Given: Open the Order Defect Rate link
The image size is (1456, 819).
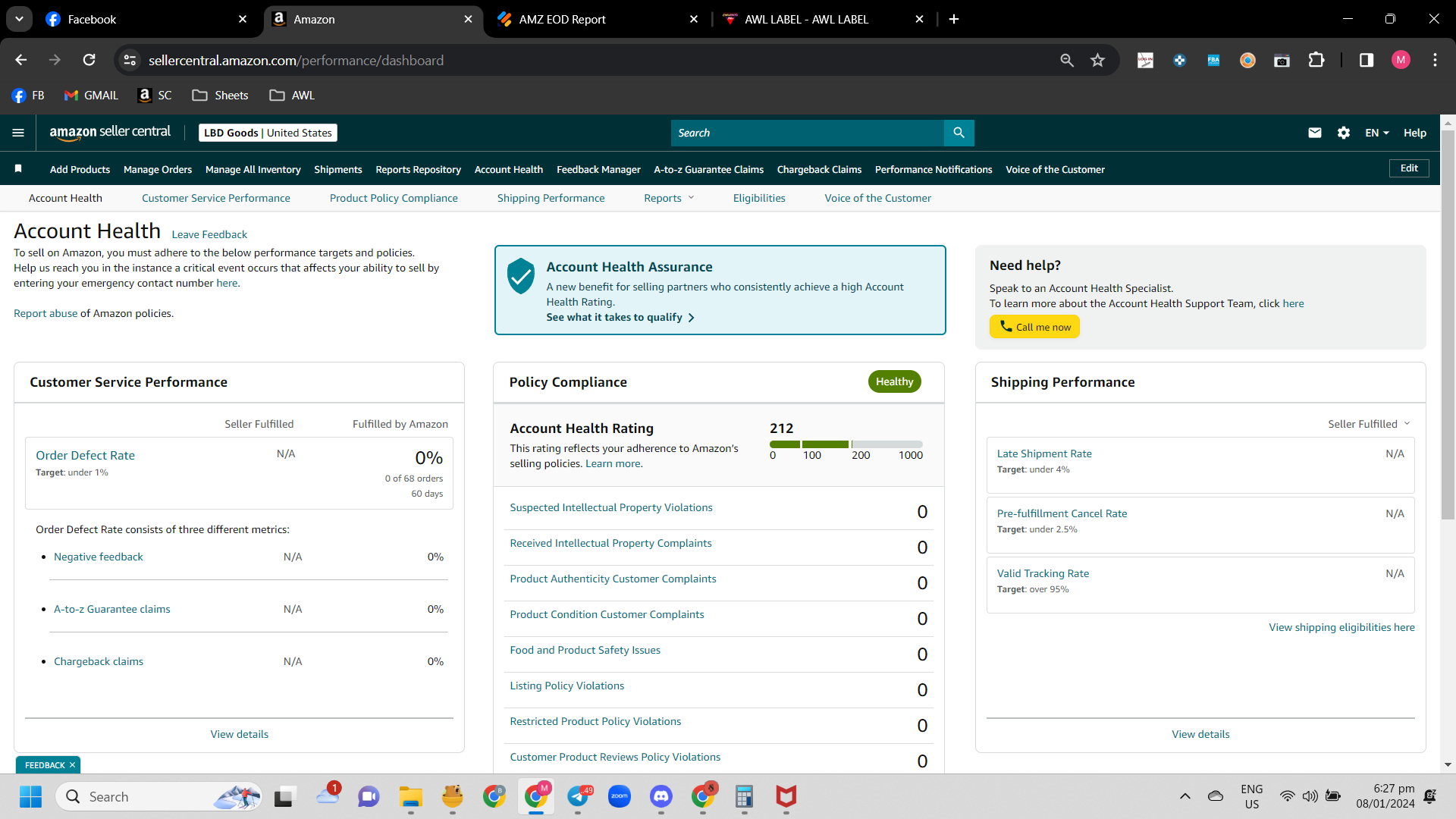Looking at the screenshot, I should 85,456.
